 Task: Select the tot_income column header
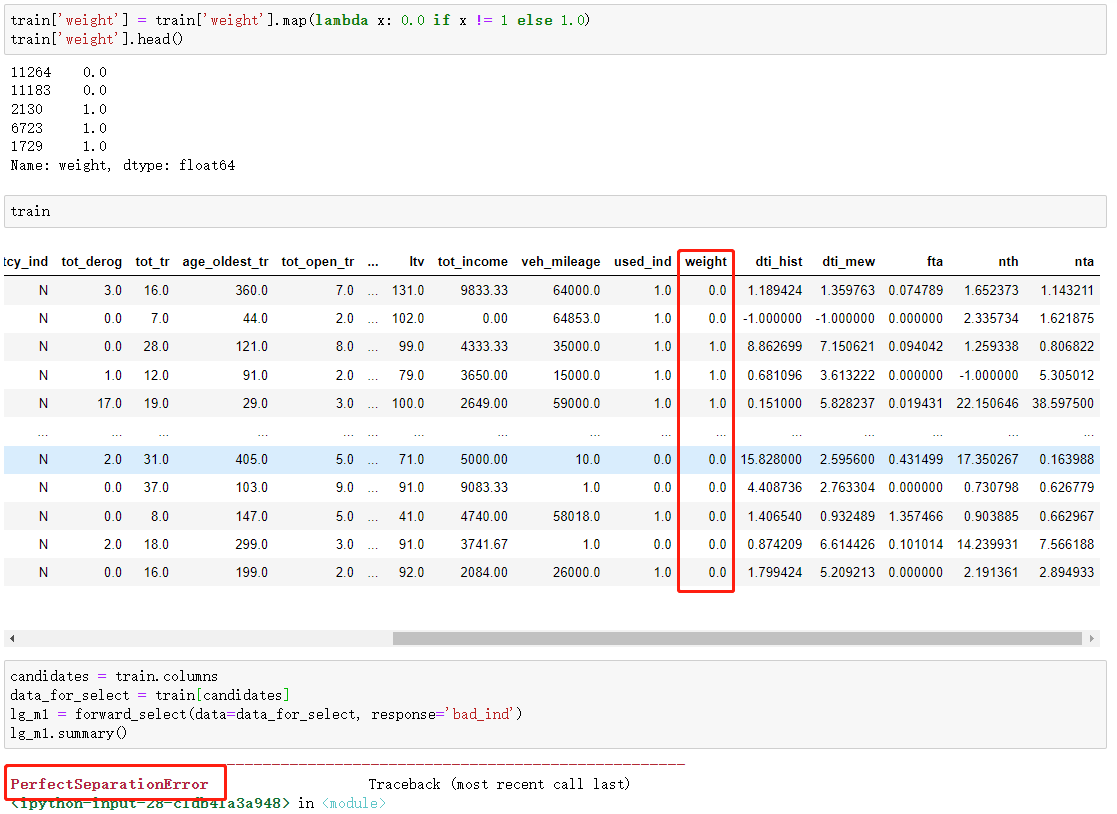(470, 261)
